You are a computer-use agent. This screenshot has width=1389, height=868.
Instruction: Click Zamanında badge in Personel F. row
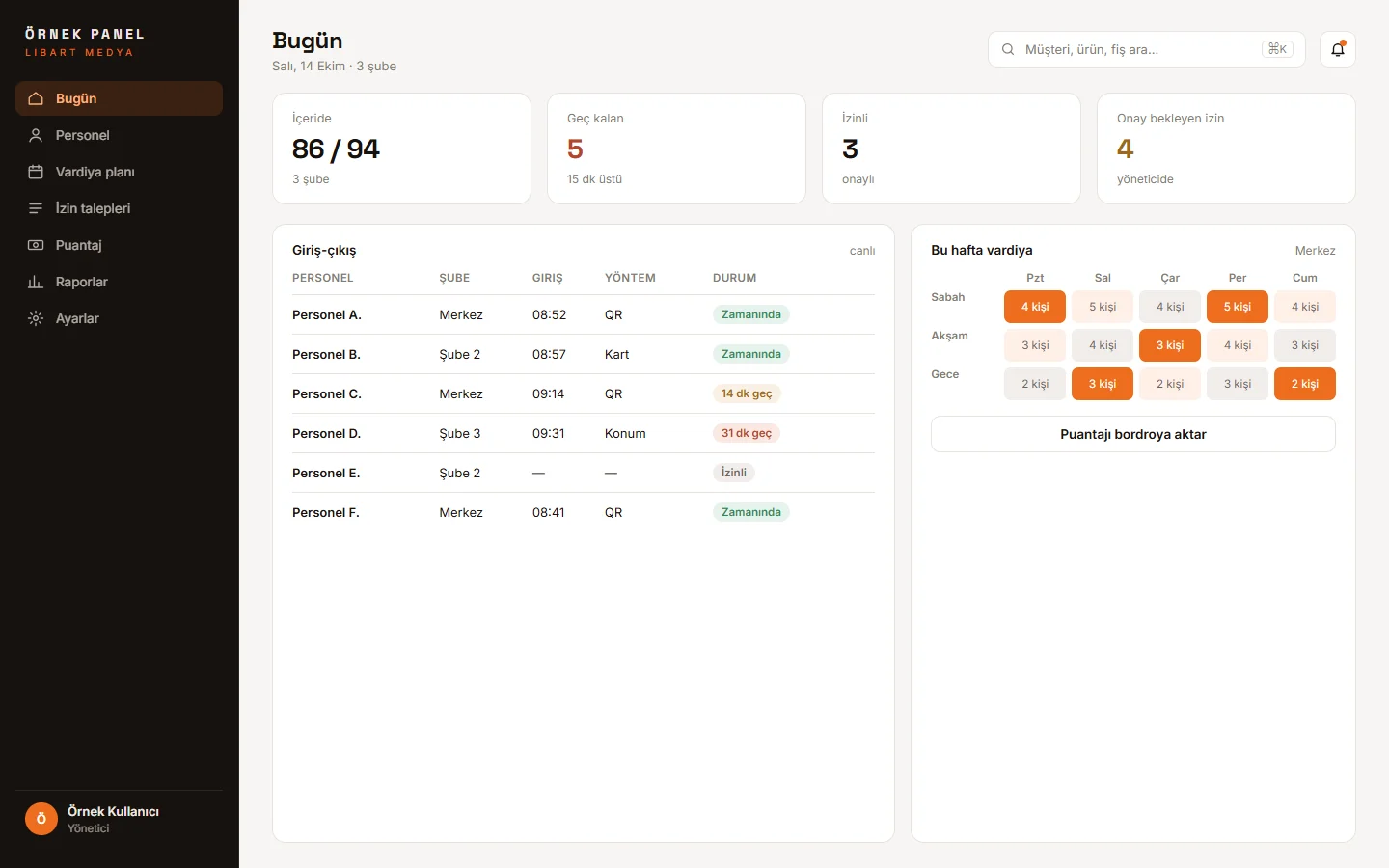751,512
